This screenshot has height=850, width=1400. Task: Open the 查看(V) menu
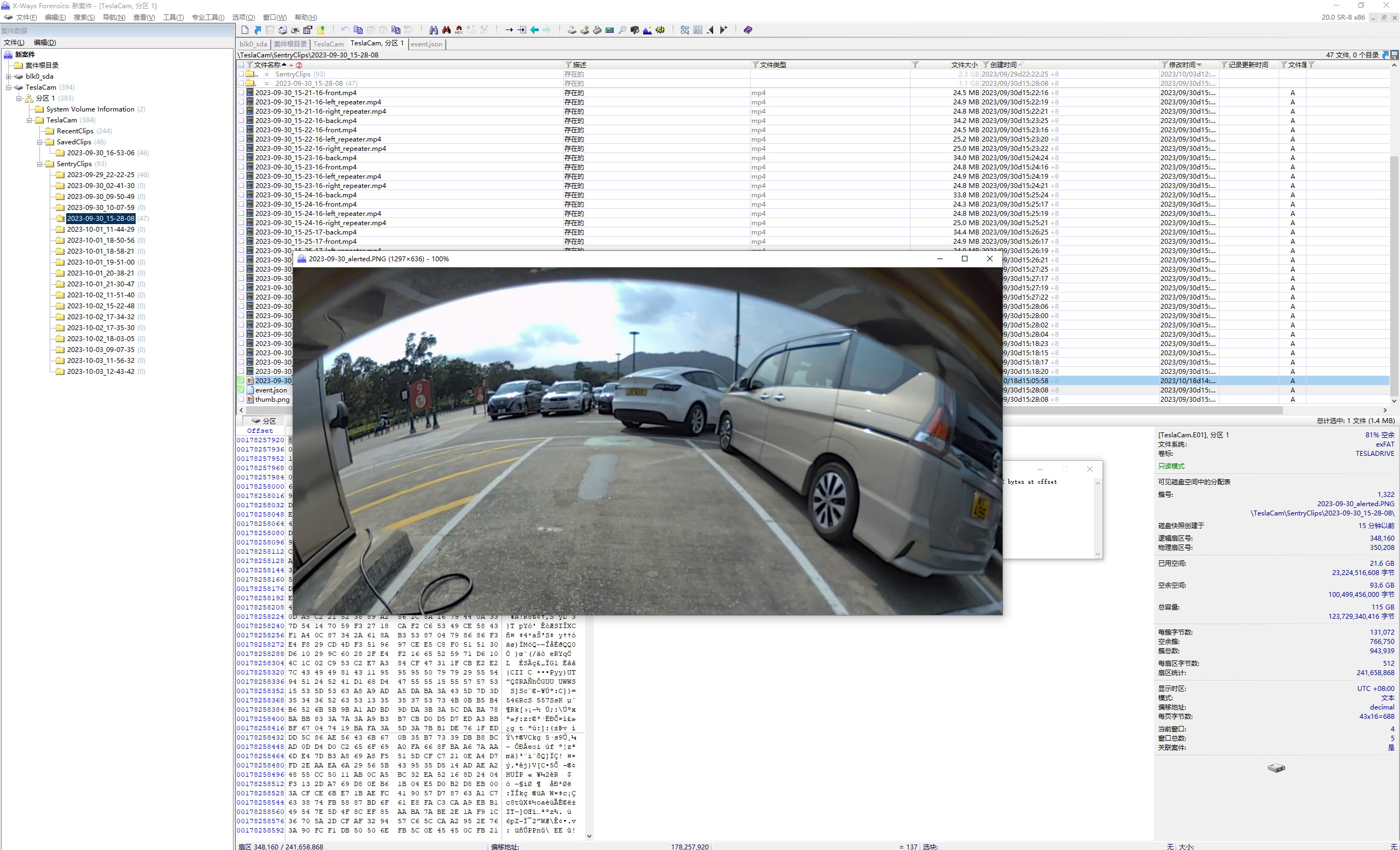coord(144,17)
